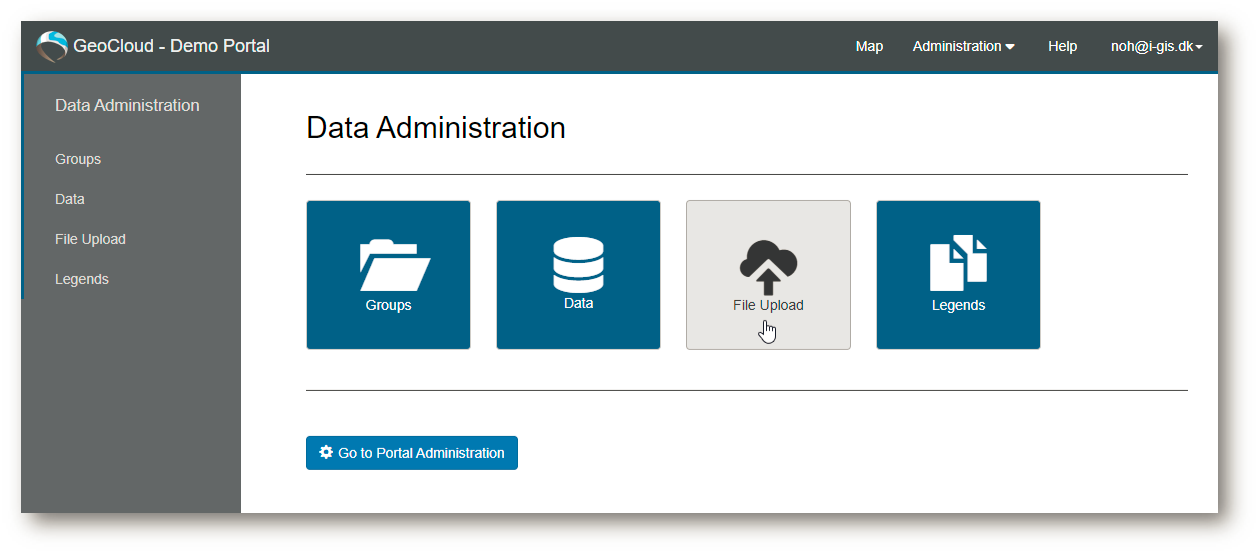The height and width of the screenshot is (555, 1260).
Task: Click the Data Administration sidebar header
Action: click(127, 105)
